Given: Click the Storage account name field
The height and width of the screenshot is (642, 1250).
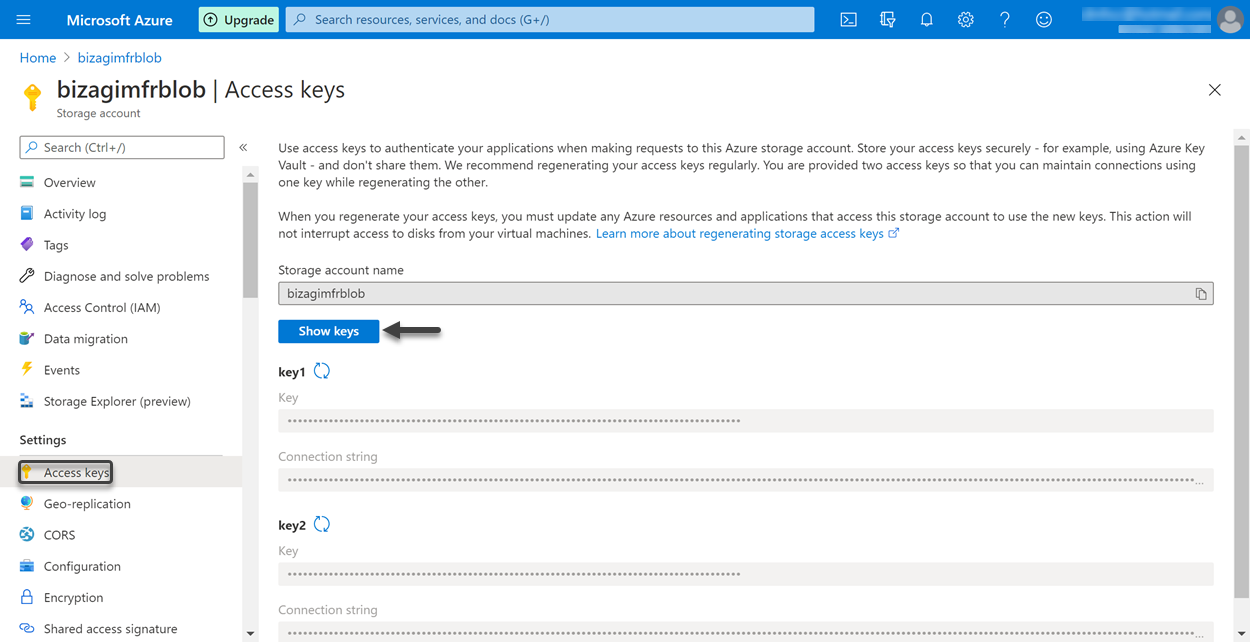Looking at the screenshot, I should [745, 294].
